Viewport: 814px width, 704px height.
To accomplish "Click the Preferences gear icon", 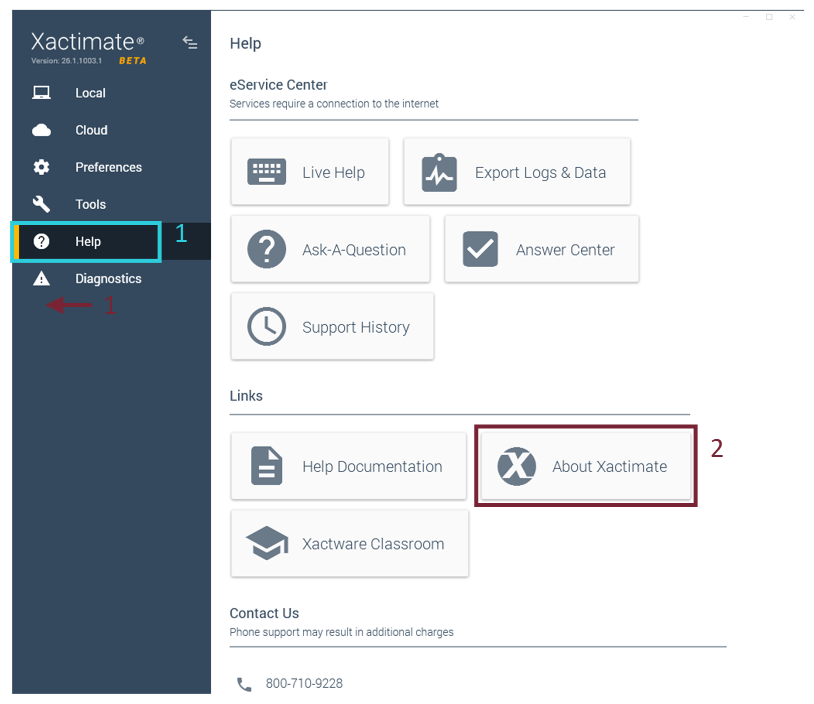I will [42, 167].
